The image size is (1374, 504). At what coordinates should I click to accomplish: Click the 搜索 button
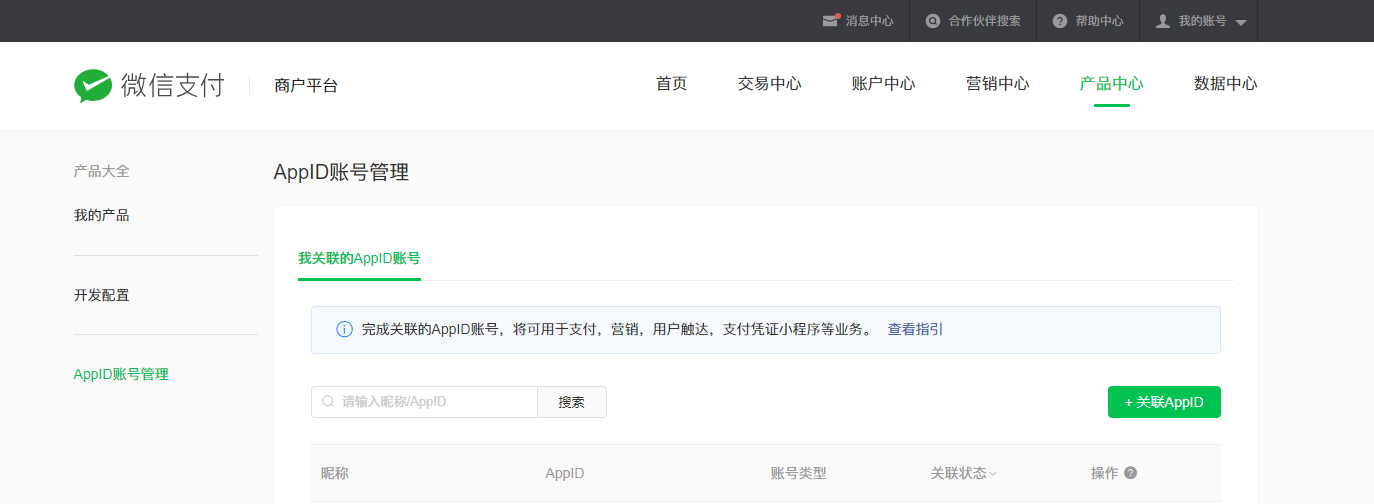point(572,402)
